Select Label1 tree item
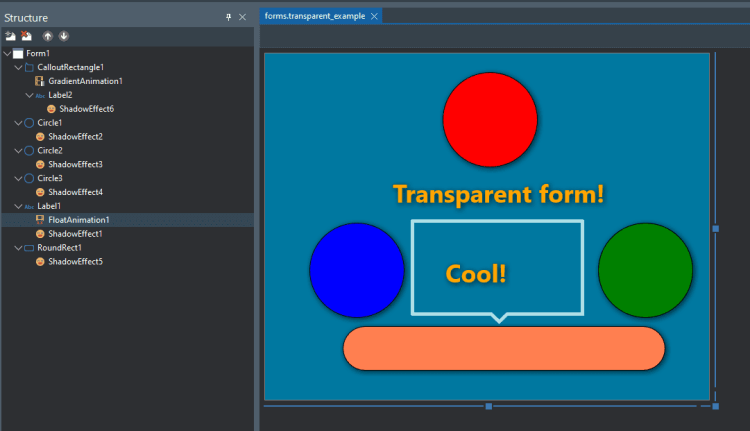Image resolution: width=750 pixels, height=431 pixels. (x=49, y=206)
